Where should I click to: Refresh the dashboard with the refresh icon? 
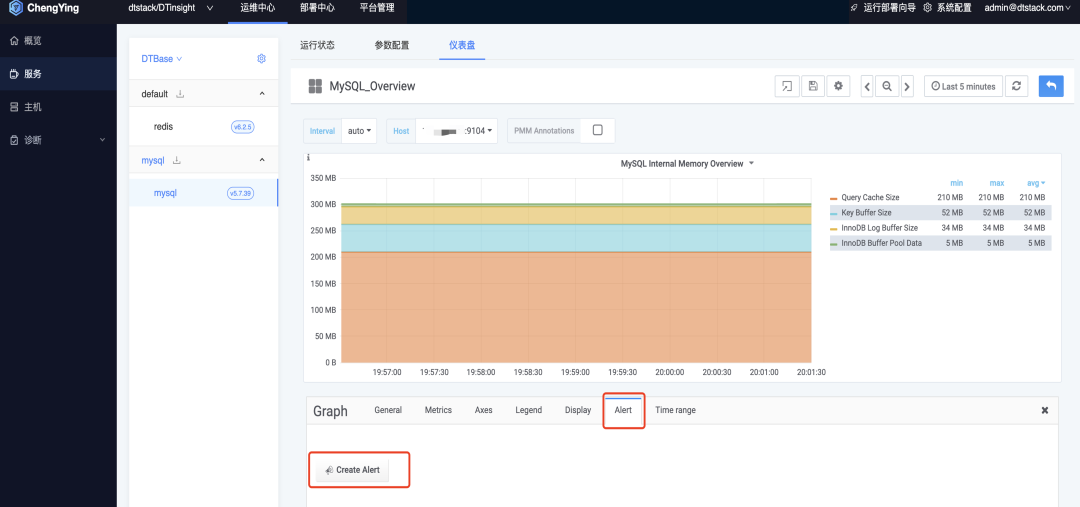1017,86
